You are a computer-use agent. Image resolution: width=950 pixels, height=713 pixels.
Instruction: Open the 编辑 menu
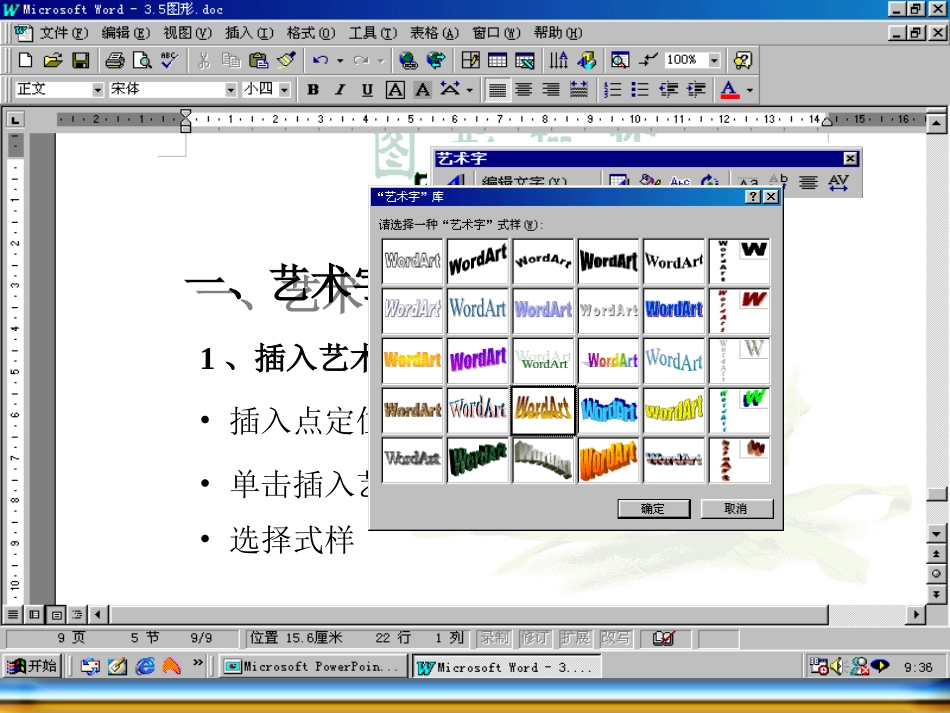coord(125,33)
